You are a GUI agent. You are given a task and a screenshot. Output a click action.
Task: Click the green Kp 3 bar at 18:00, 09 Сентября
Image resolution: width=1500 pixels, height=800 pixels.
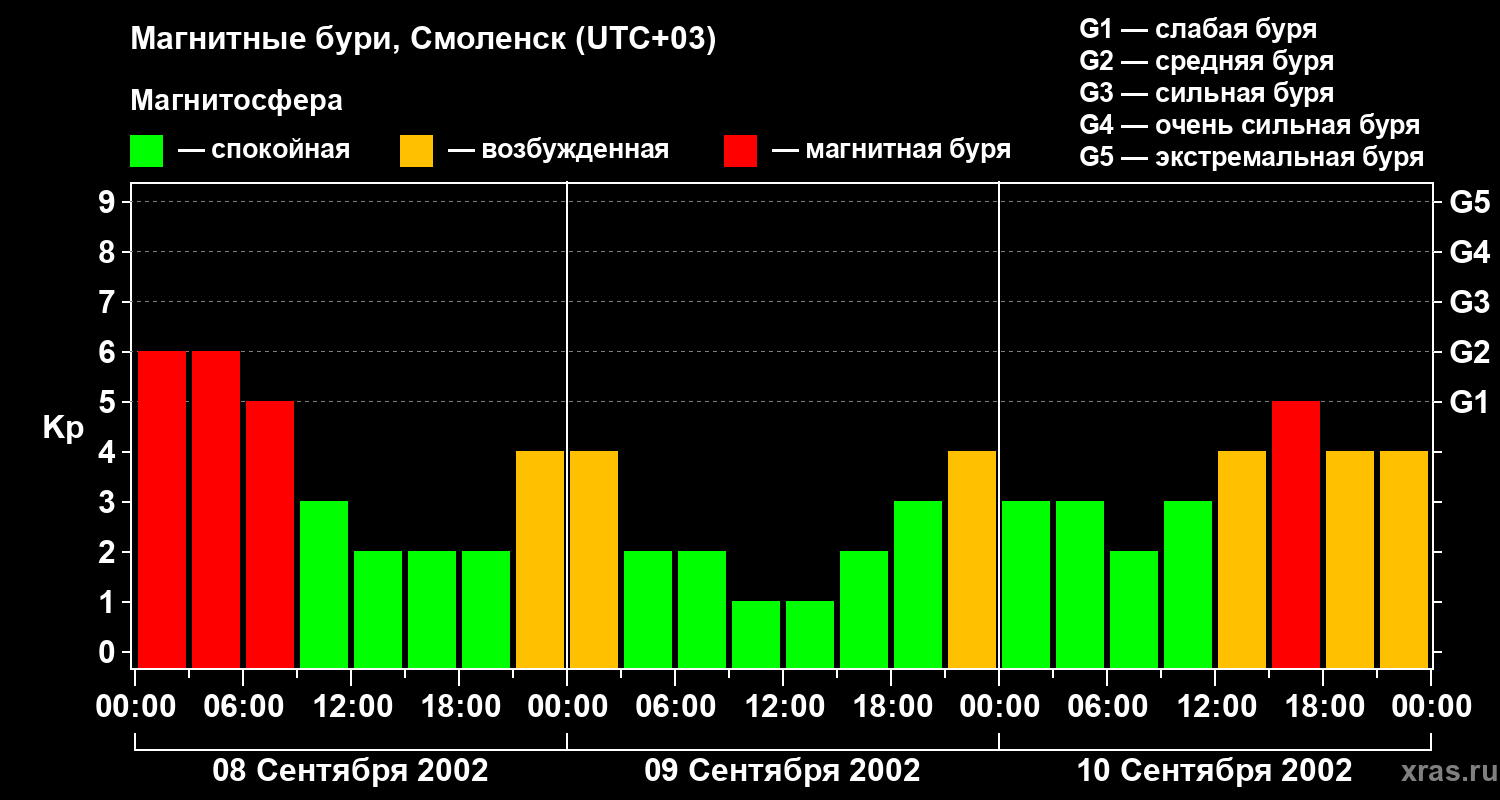pyautogui.click(x=918, y=584)
